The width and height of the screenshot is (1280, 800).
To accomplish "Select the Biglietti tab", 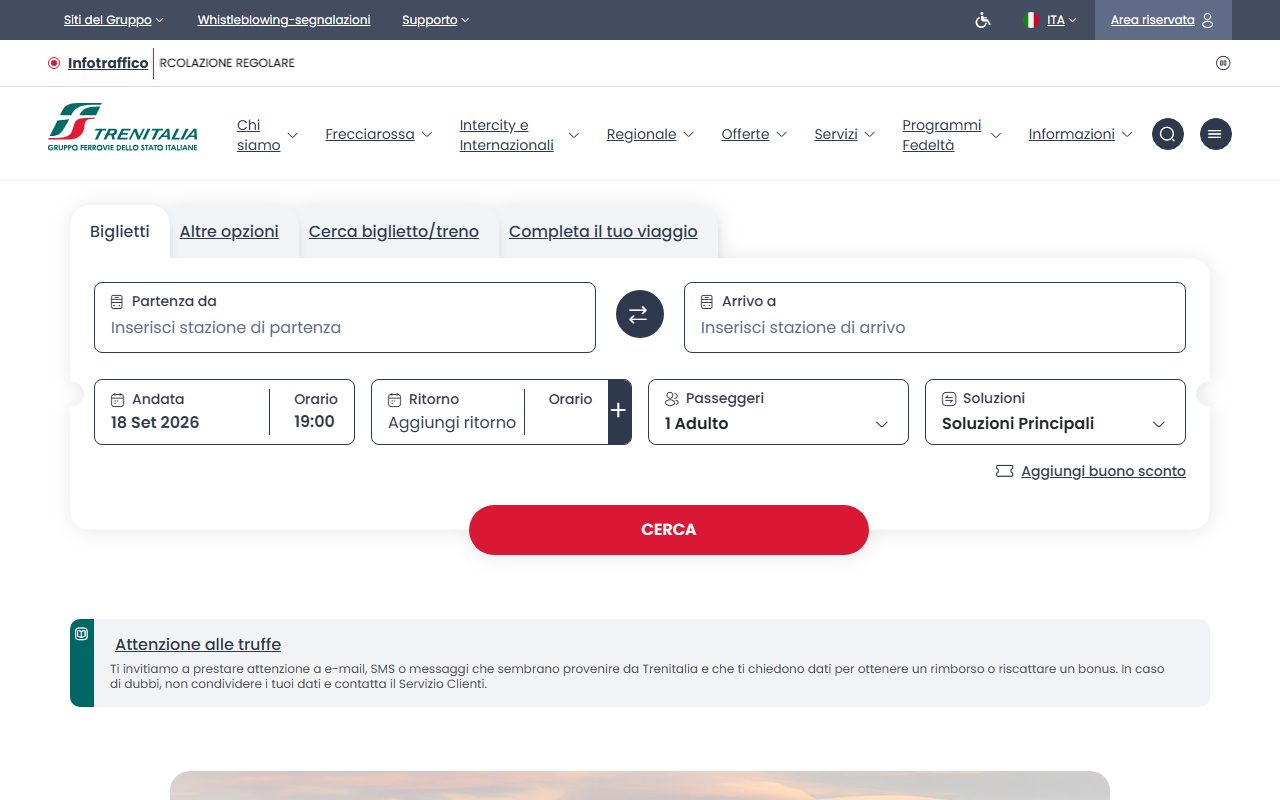I will tap(120, 232).
